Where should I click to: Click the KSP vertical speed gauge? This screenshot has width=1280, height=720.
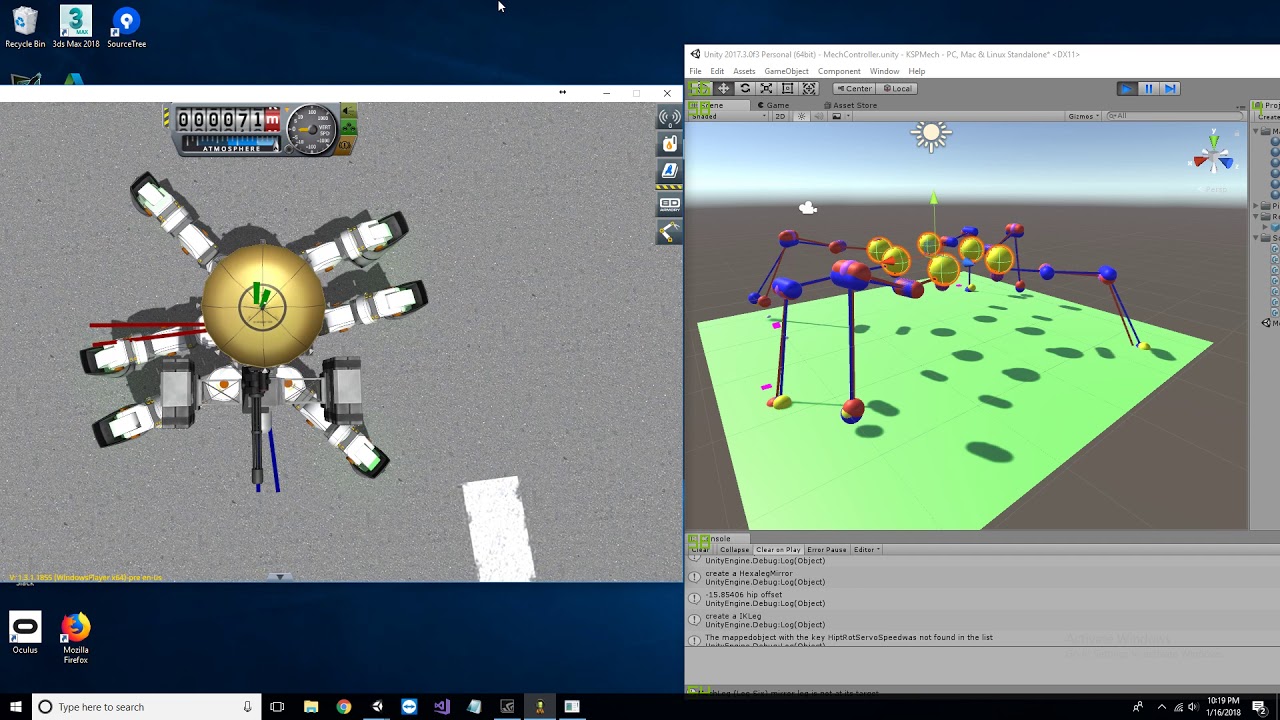tap(313, 129)
